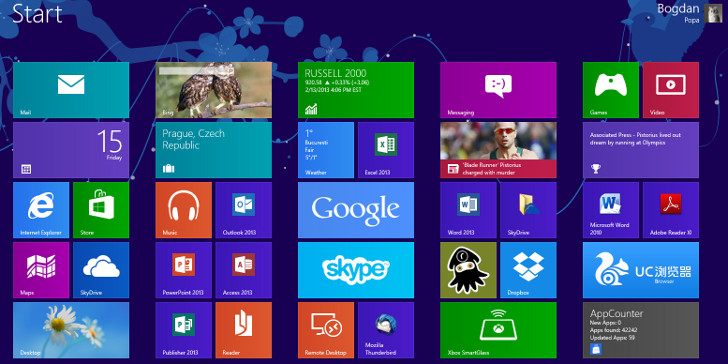728x364 pixels.
Task: Open the Pistorius news story tile
Action: click(x=498, y=150)
